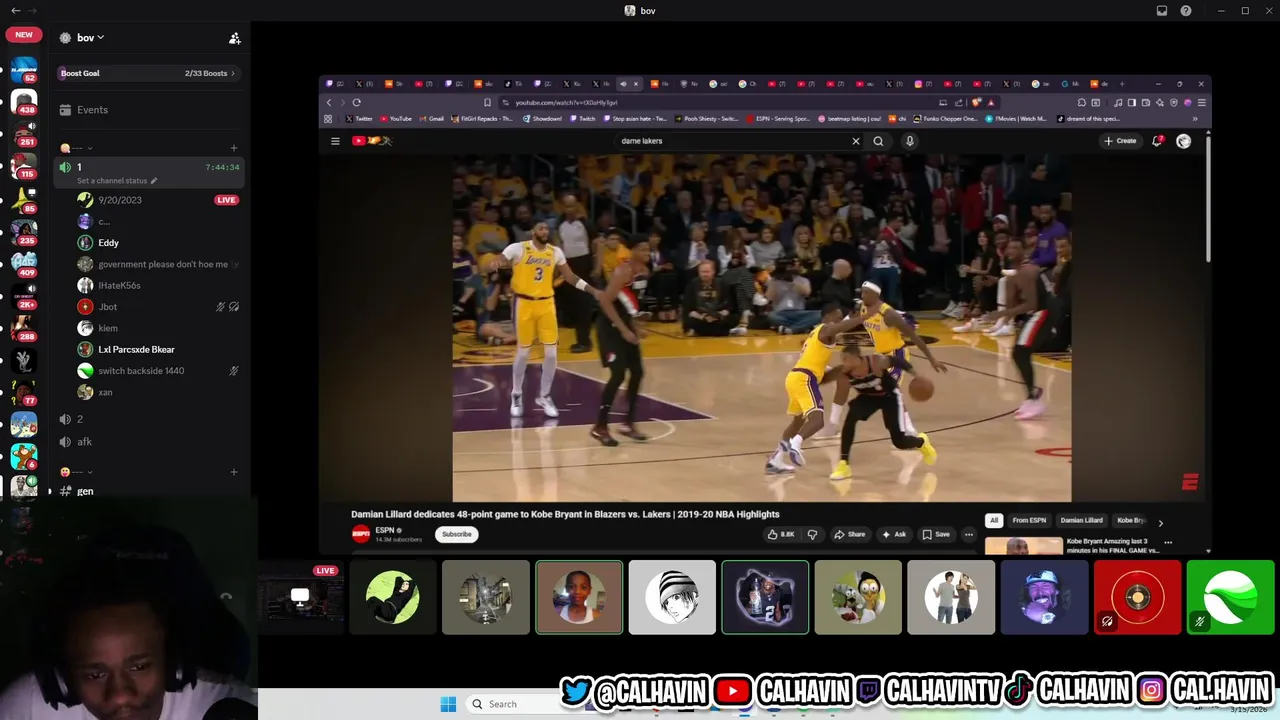Click the YouTube logo in the stream
1280x720 pixels.
[371, 141]
